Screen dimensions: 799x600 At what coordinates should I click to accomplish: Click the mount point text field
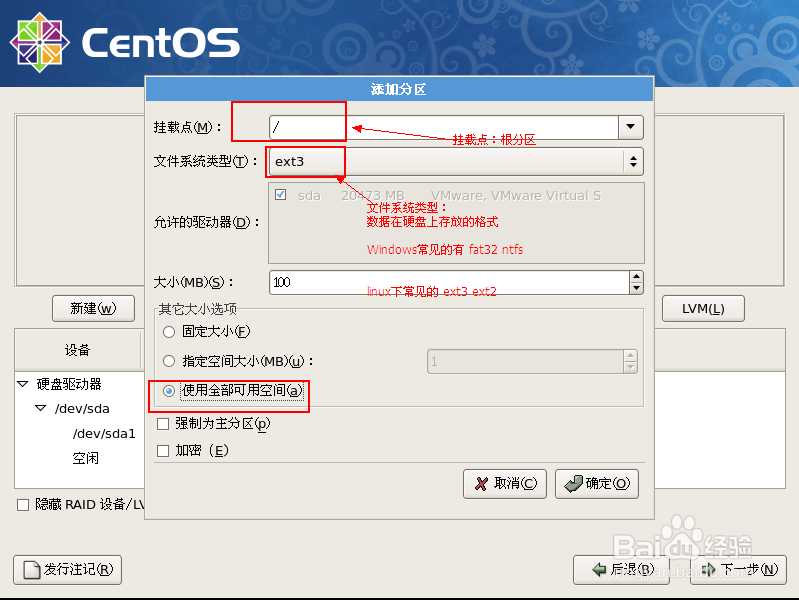click(444, 127)
